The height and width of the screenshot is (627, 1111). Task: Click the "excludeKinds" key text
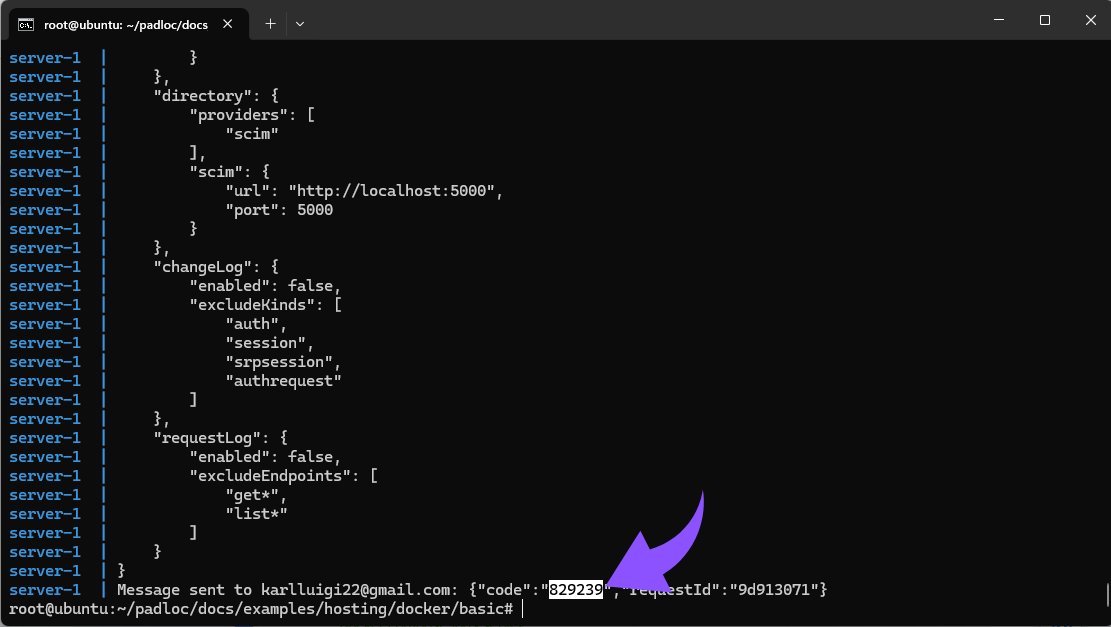(x=252, y=305)
